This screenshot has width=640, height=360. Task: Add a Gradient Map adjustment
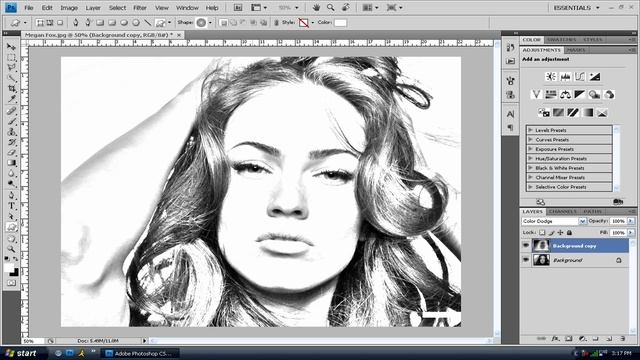(x=587, y=112)
